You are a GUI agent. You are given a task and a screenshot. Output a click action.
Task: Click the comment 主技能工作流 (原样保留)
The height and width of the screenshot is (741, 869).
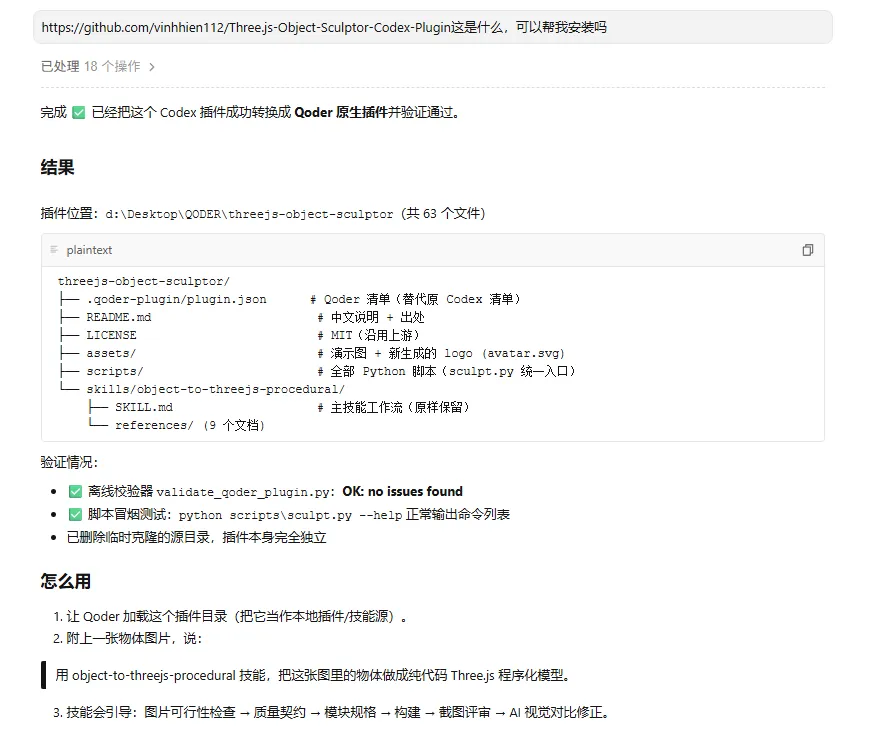tap(394, 407)
